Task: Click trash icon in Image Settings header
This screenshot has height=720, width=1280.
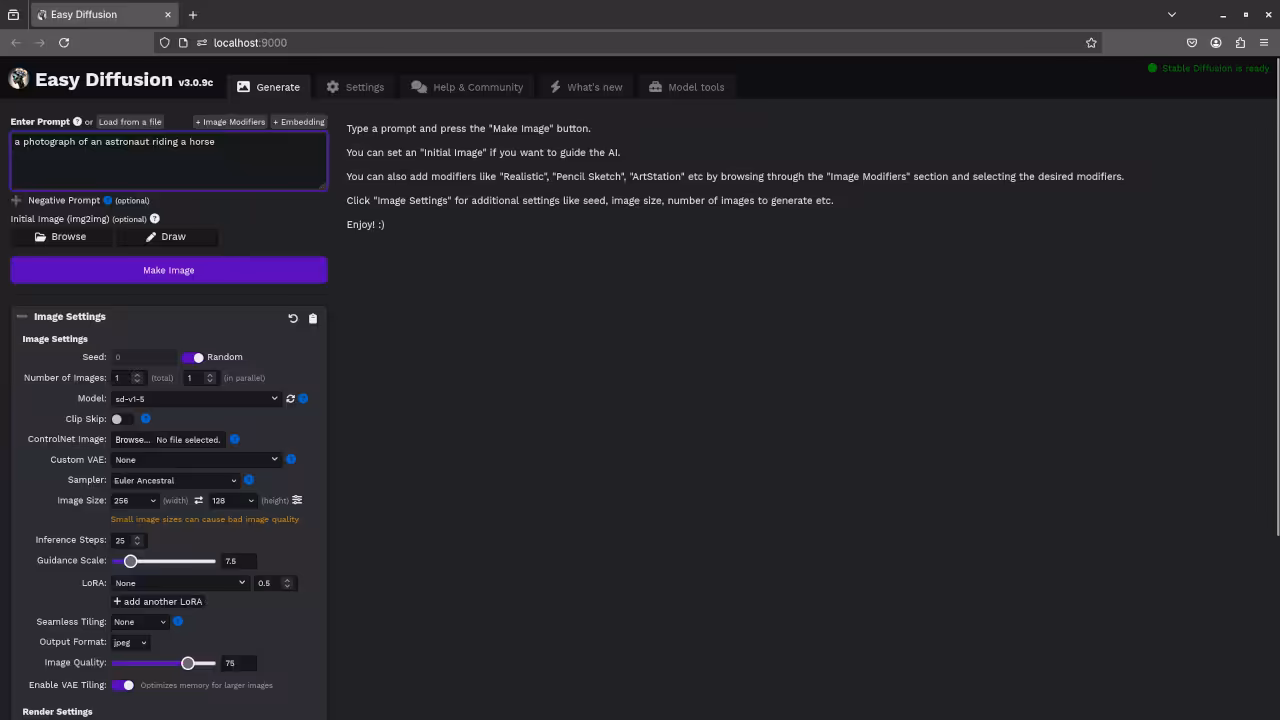Action: pos(313,318)
